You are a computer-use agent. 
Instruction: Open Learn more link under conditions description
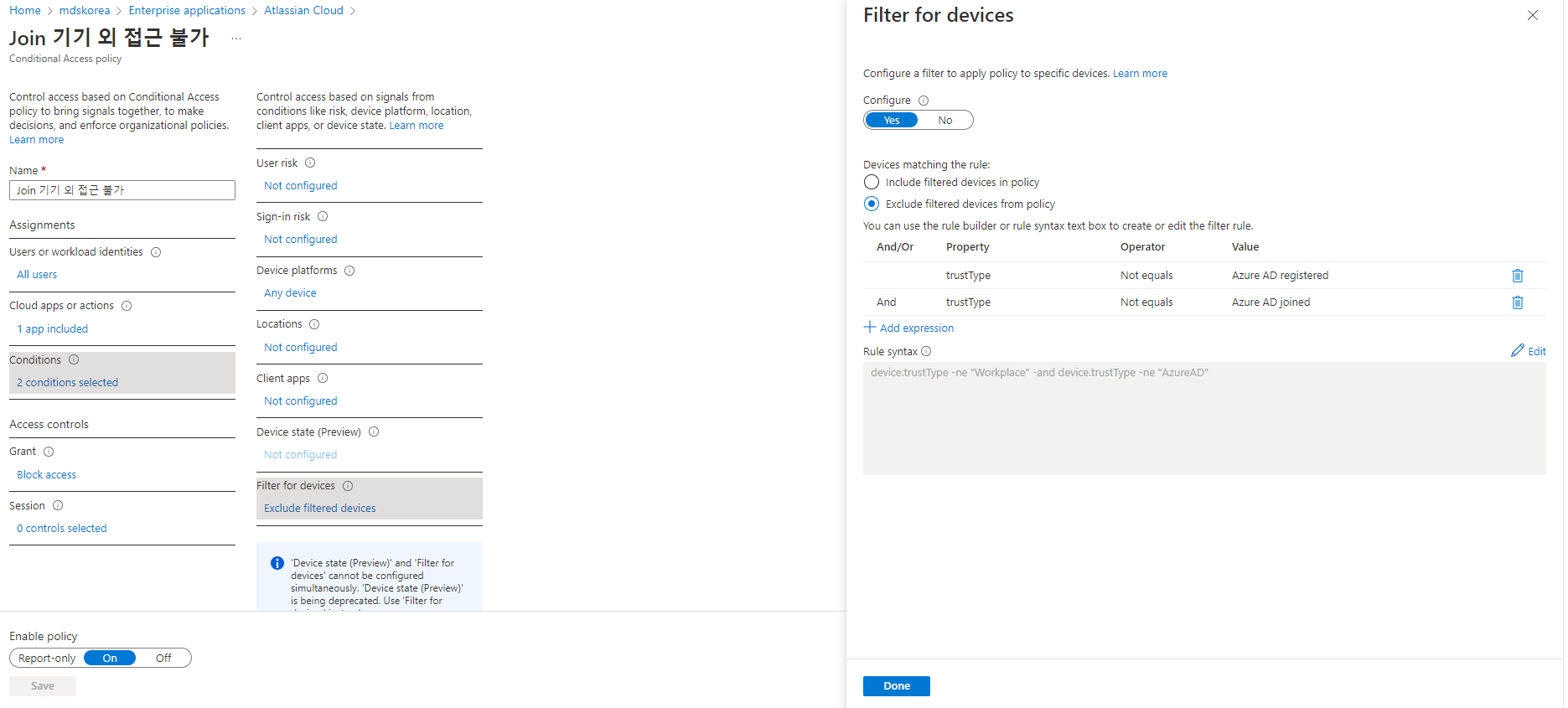(x=417, y=126)
